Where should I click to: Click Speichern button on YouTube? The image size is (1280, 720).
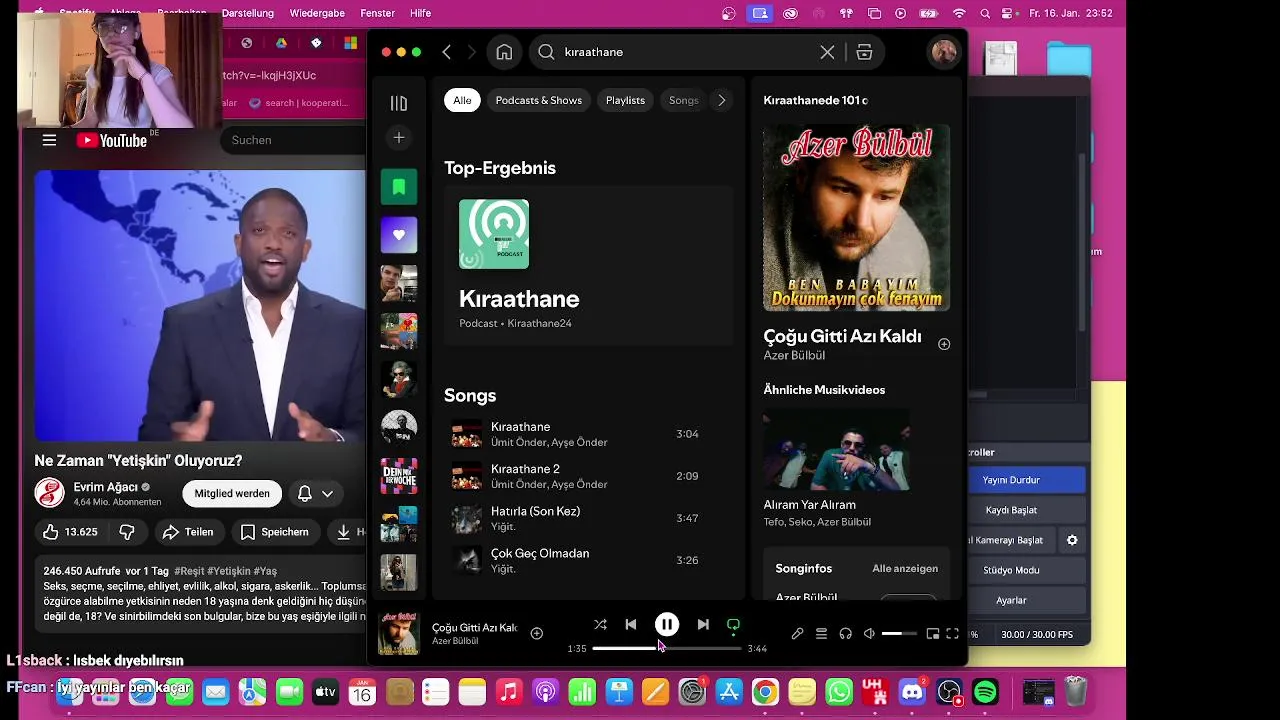pyautogui.click(x=275, y=532)
